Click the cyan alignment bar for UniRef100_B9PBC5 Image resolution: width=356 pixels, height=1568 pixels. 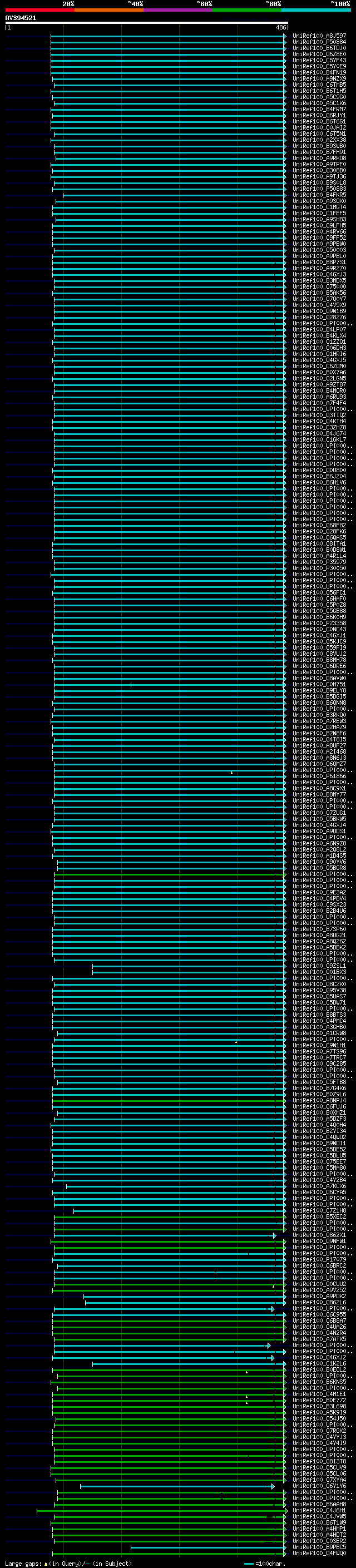208,1547
